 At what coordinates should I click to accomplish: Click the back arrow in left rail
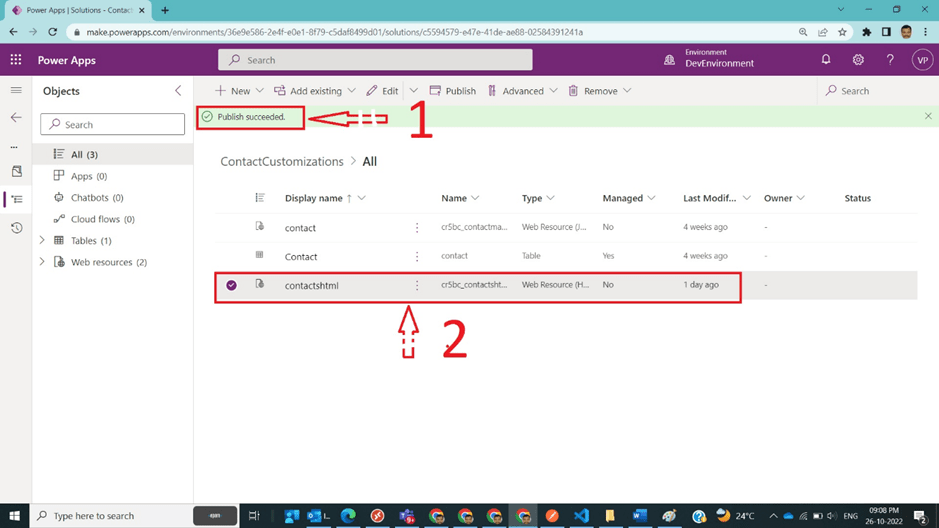tap(16, 118)
